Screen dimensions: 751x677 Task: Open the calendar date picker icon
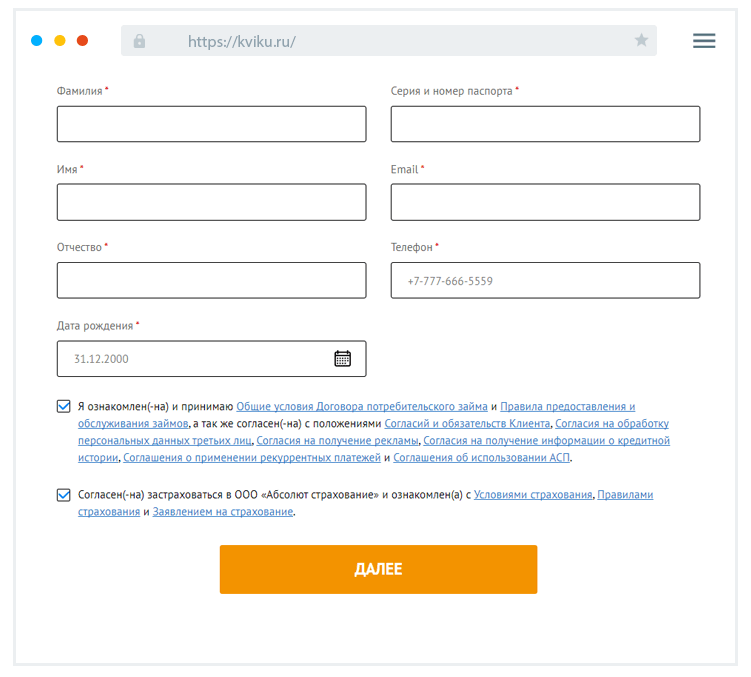(342, 358)
